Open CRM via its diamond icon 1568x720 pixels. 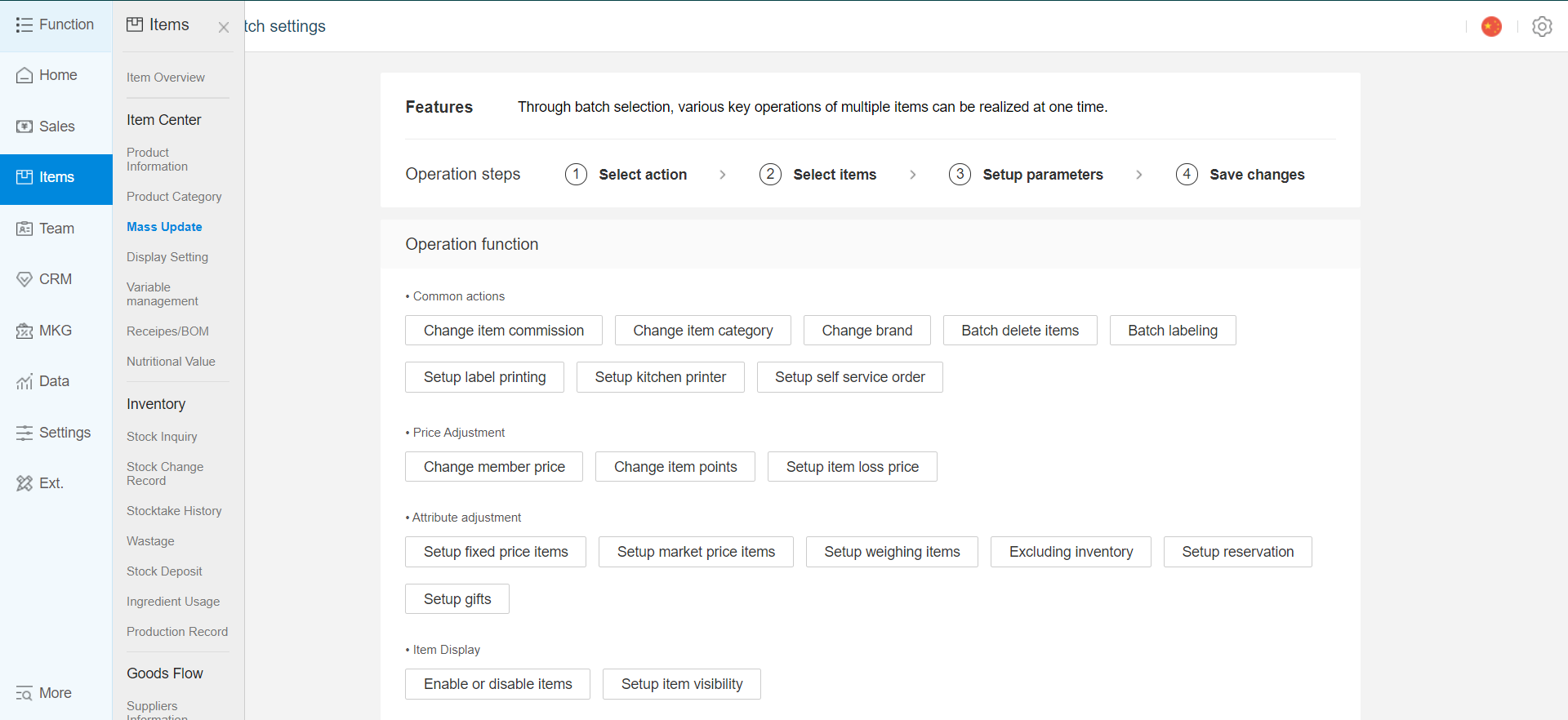[24, 279]
